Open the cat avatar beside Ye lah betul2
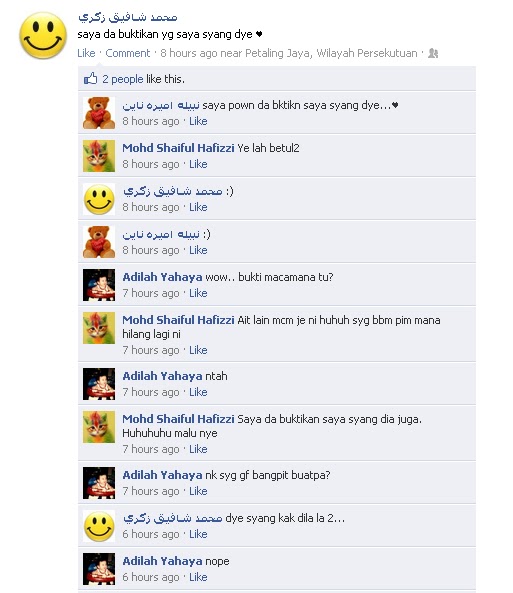513x593 pixels. [x=99, y=156]
